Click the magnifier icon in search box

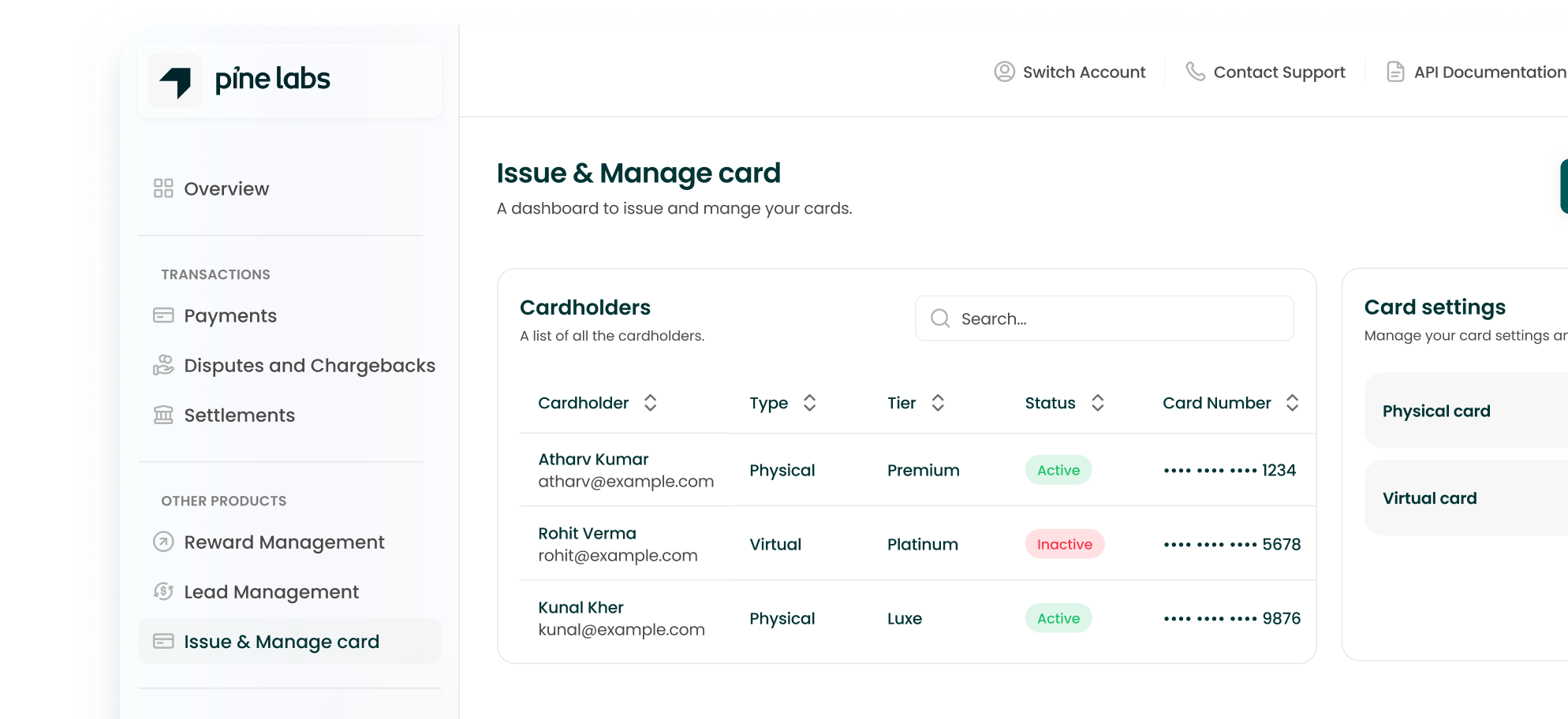[940, 319]
